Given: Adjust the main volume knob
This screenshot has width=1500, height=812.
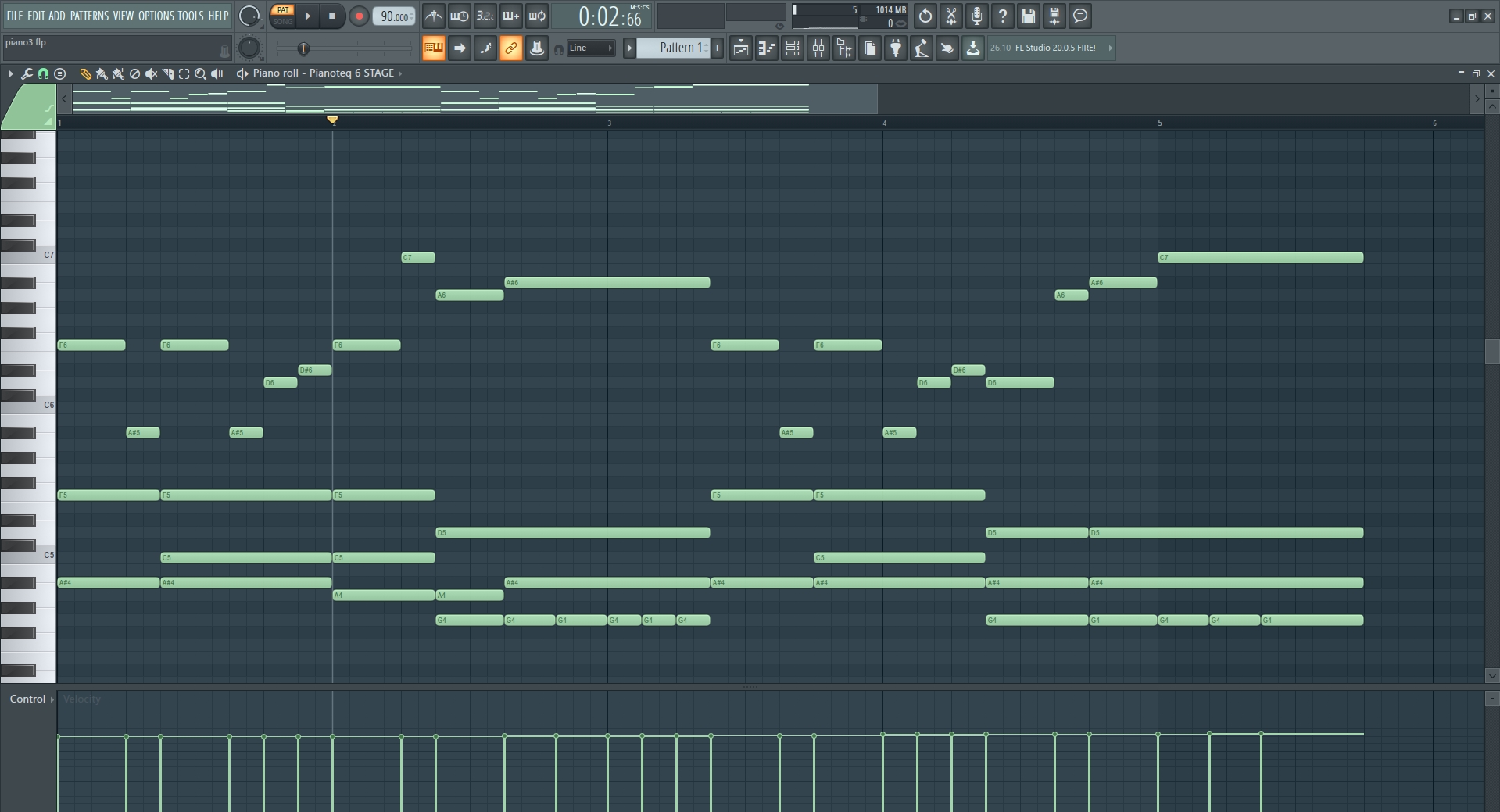Looking at the screenshot, I should pos(249,16).
